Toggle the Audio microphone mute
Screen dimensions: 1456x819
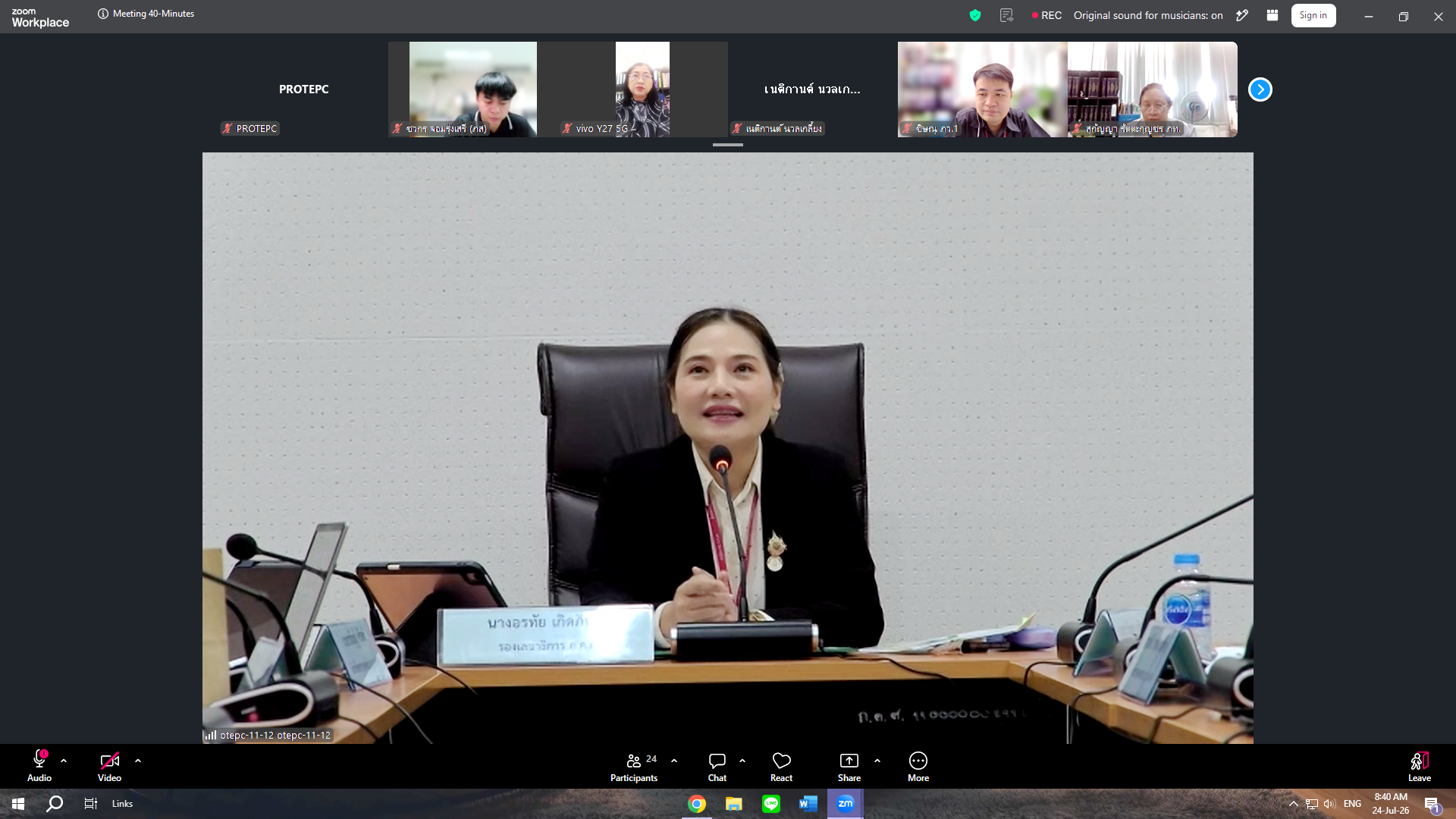(x=39, y=766)
